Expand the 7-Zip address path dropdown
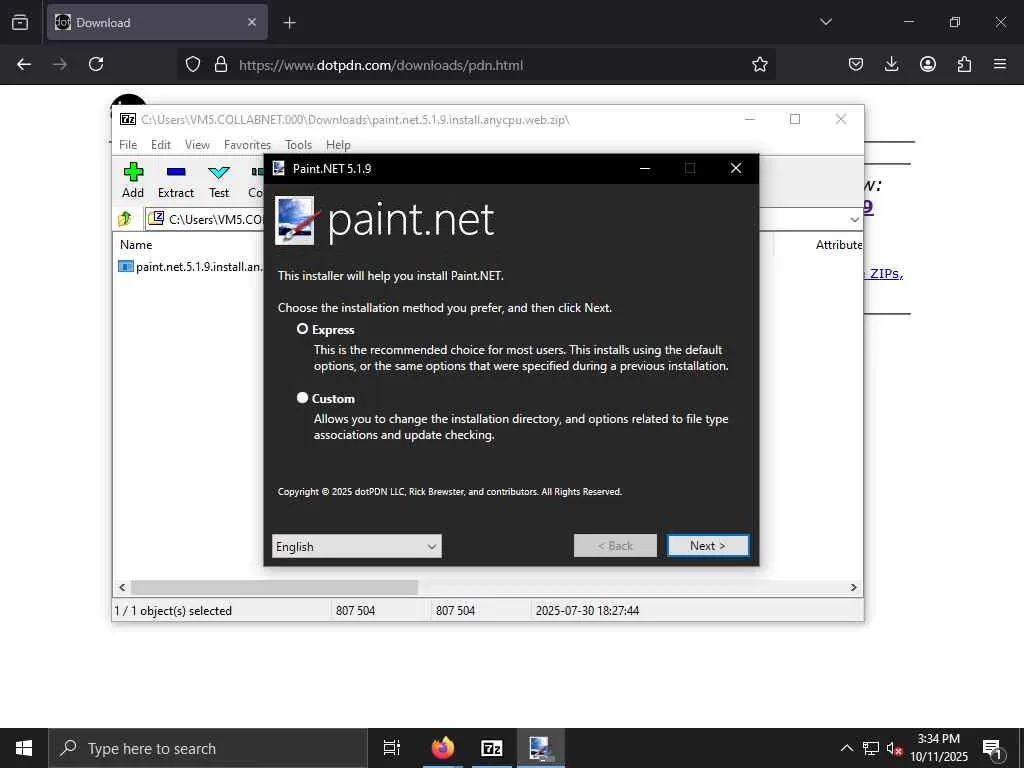Screen dimensions: 1024x768 pos(854,219)
